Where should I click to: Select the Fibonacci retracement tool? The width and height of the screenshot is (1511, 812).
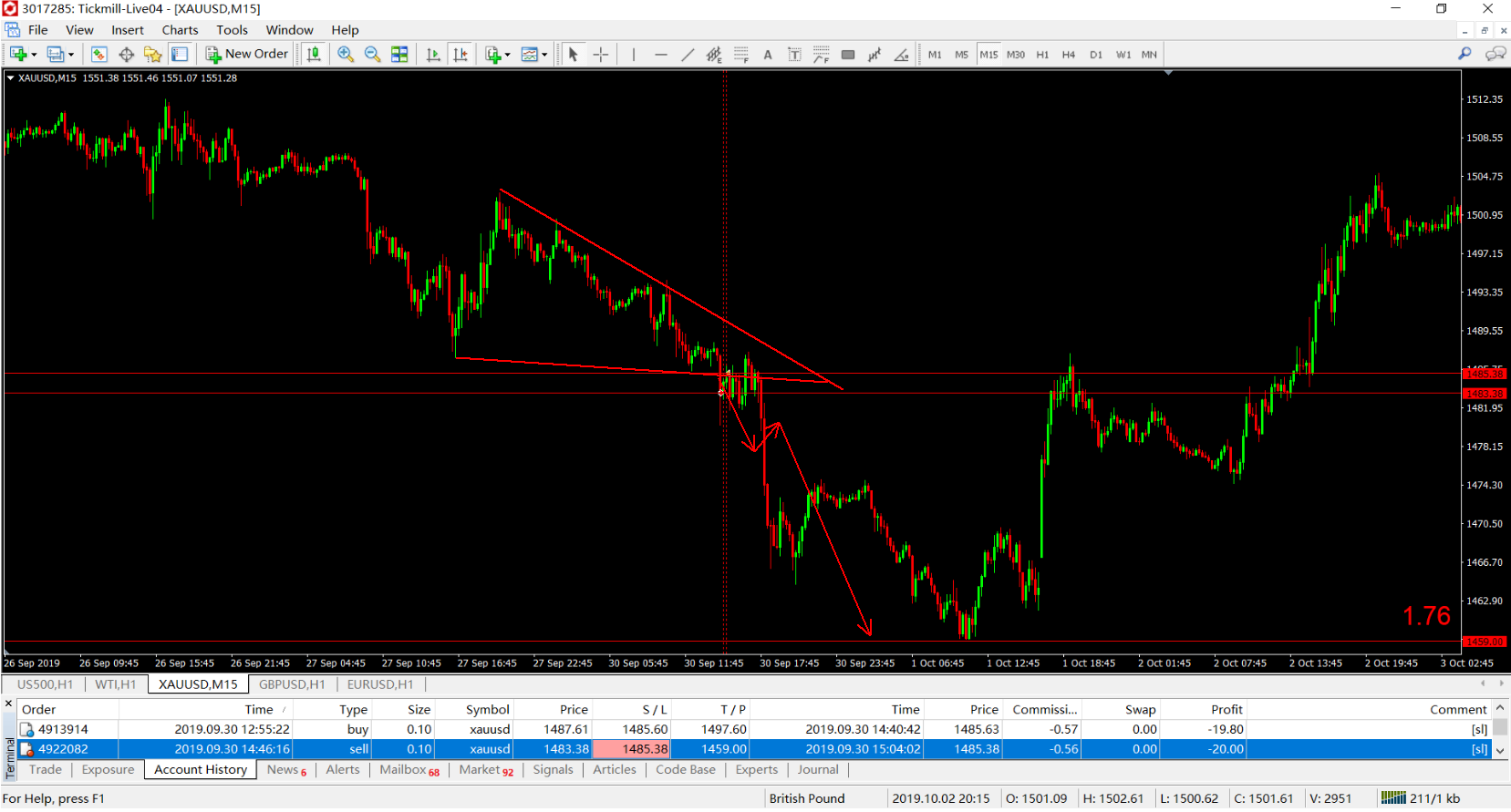[741, 55]
